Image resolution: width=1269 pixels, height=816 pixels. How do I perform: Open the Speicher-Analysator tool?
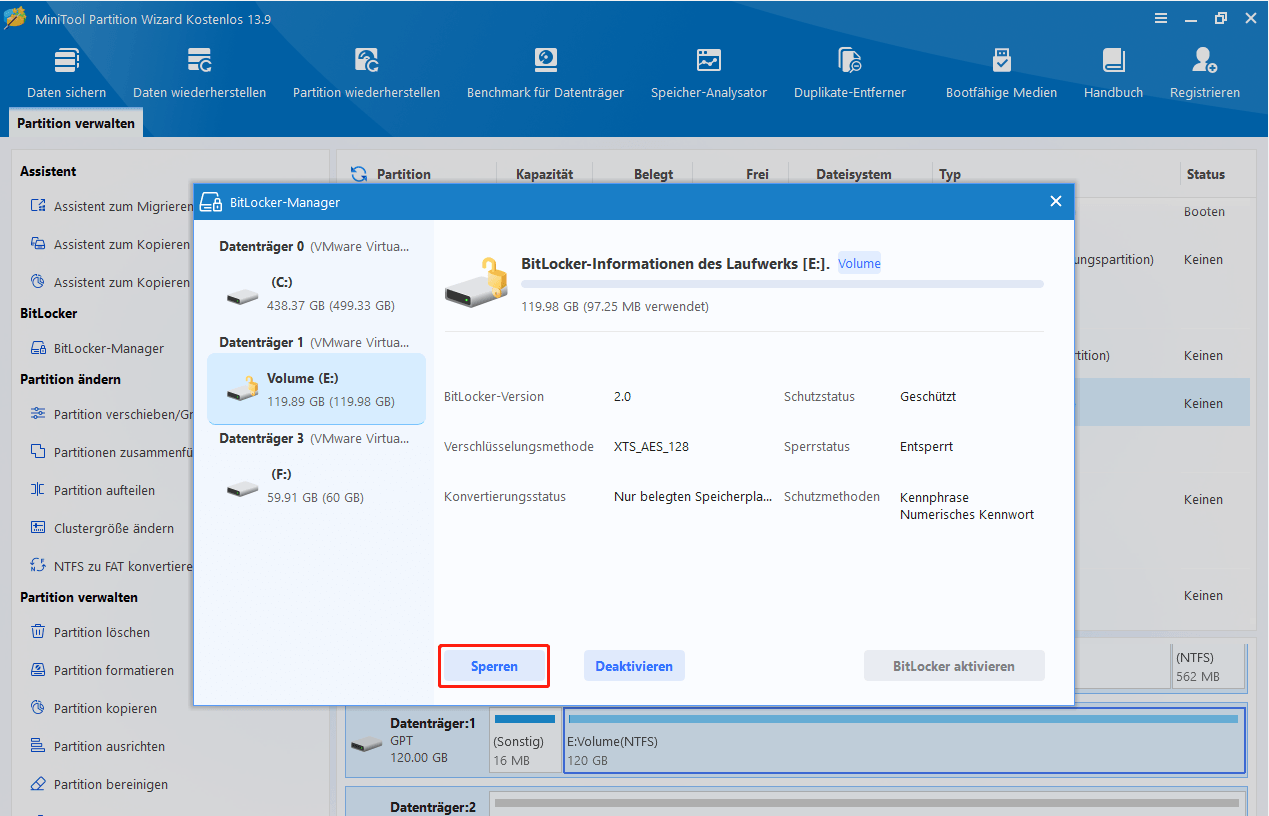click(x=709, y=73)
